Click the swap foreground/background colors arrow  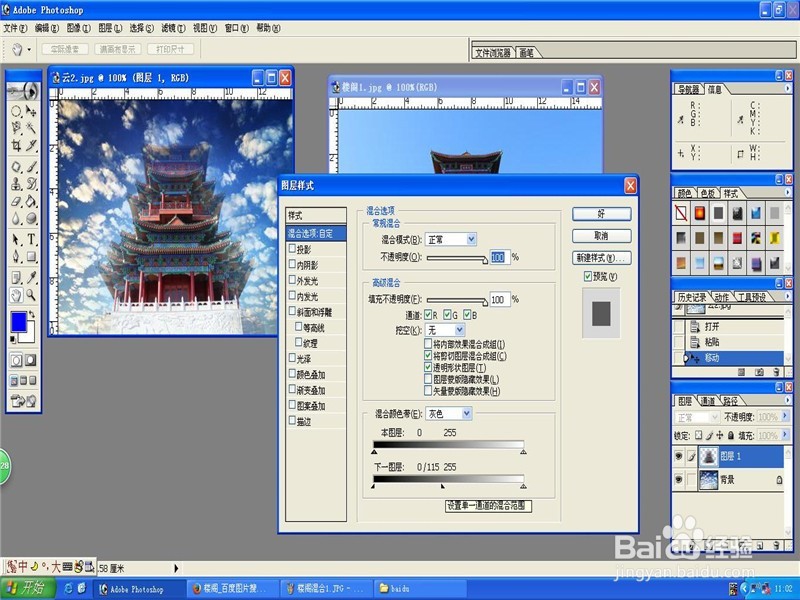tap(32, 315)
